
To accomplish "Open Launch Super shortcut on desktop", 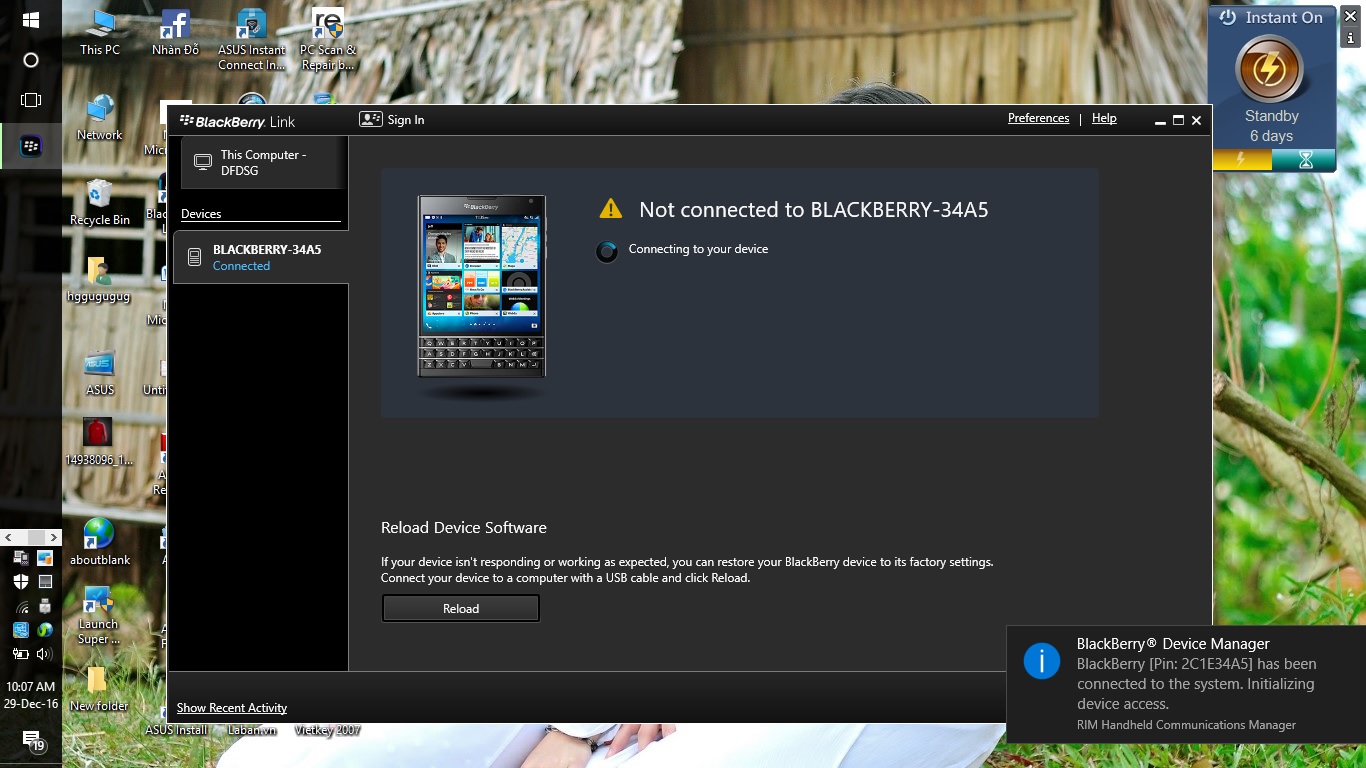I will (98, 616).
